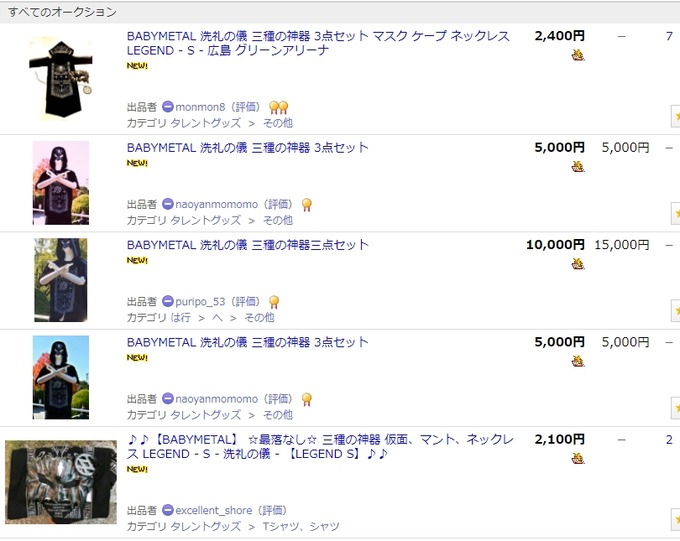Open 評価 ratings for excellent_shore
The height and width of the screenshot is (541, 680).
point(272,510)
